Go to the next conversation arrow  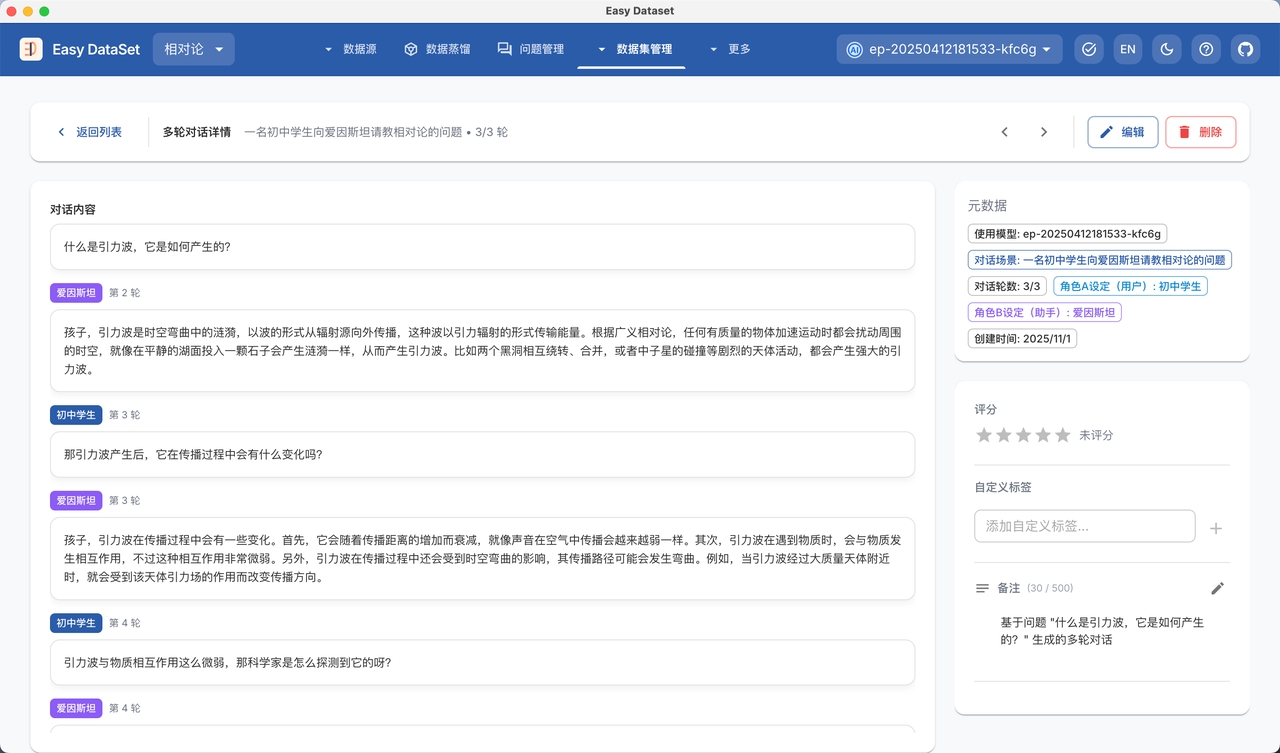[1044, 132]
